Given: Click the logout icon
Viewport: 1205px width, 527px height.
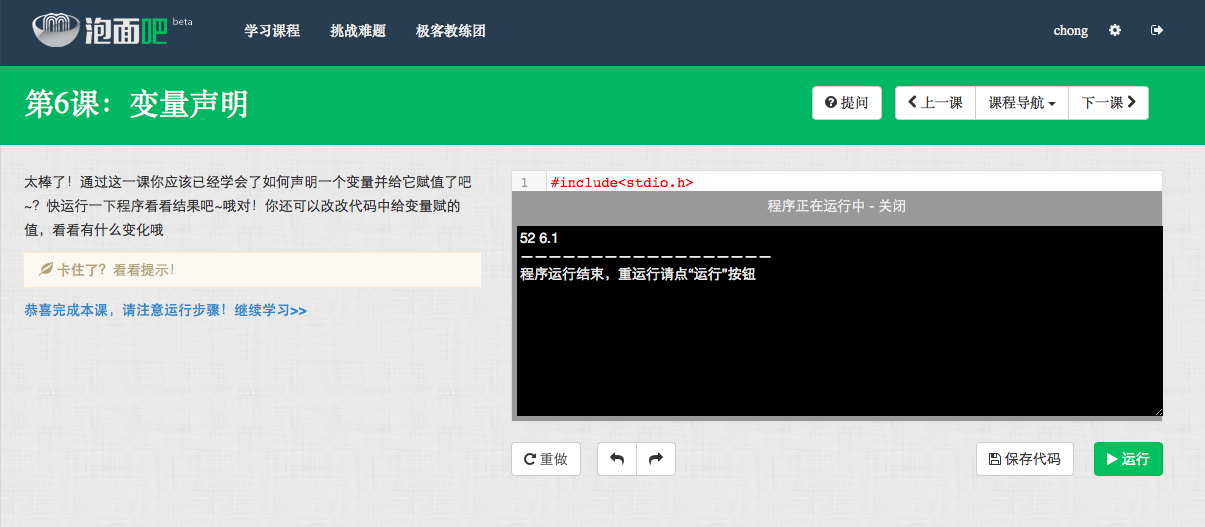Looking at the screenshot, I should click(x=1157, y=31).
